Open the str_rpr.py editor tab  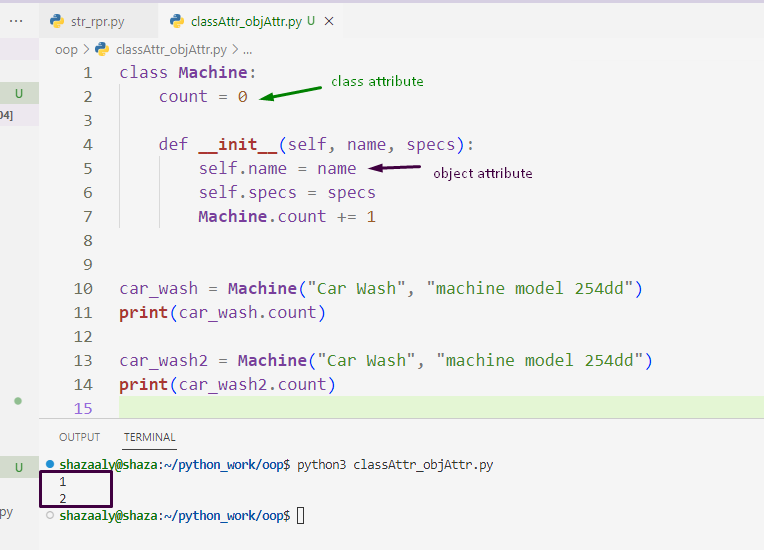(98, 21)
